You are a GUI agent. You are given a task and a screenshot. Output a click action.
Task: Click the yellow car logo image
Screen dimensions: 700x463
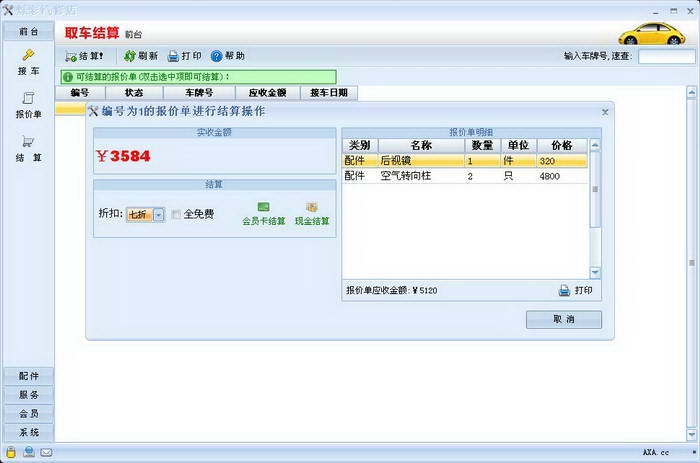652,33
